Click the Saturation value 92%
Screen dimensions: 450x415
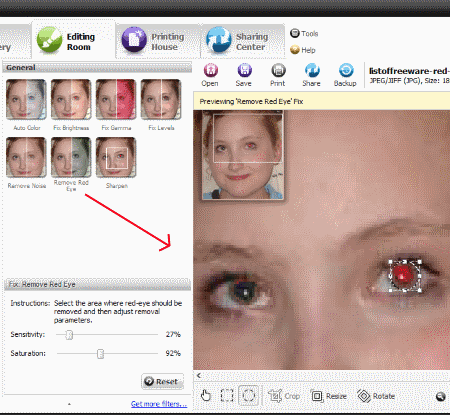click(x=173, y=353)
